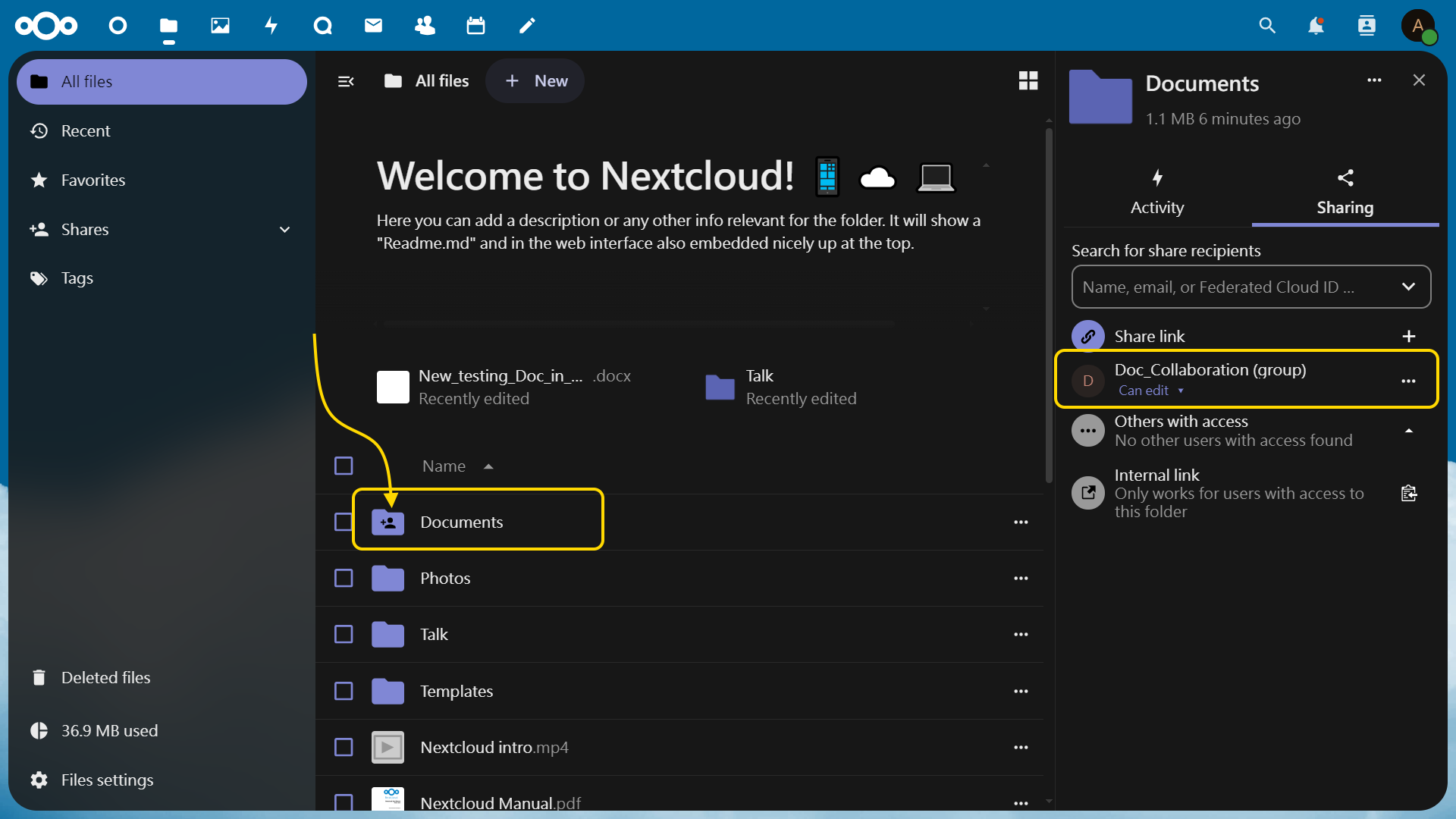This screenshot has height=819, width=1456.
Task: Open the Can edit permission dropdown
Action: point(1151,391)
